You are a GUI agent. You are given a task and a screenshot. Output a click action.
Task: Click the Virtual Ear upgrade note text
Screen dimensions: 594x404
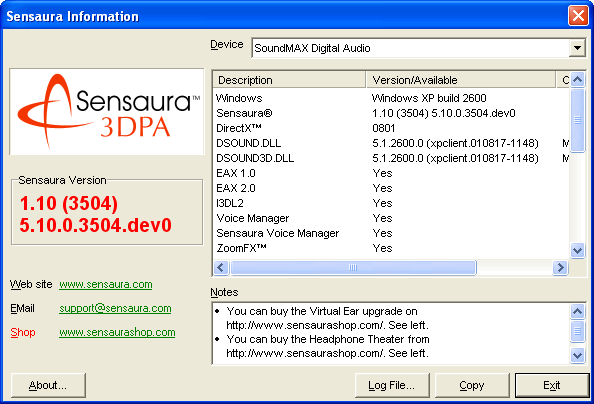click(327, 318)
